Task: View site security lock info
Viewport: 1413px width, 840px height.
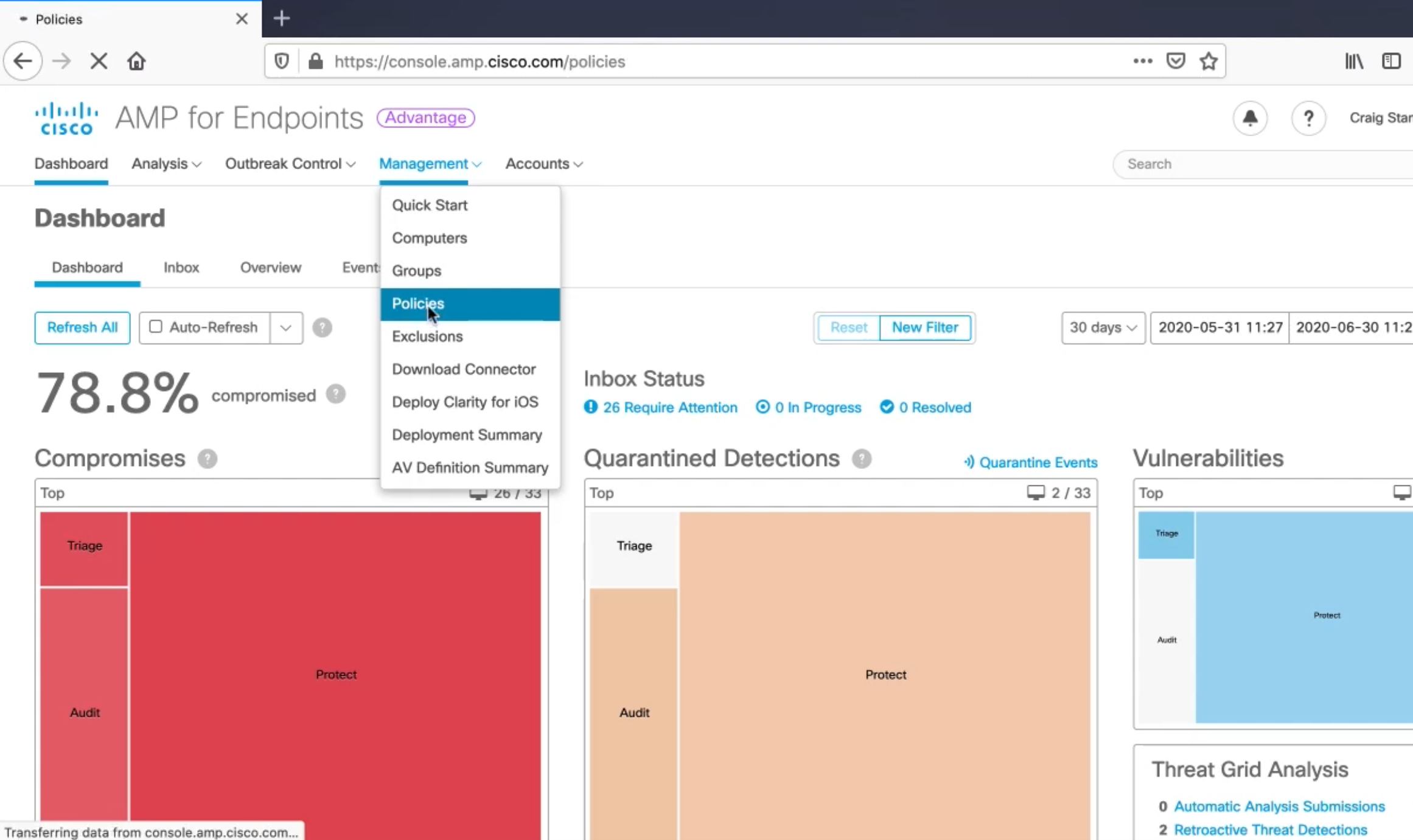Action: coord(315,61)
